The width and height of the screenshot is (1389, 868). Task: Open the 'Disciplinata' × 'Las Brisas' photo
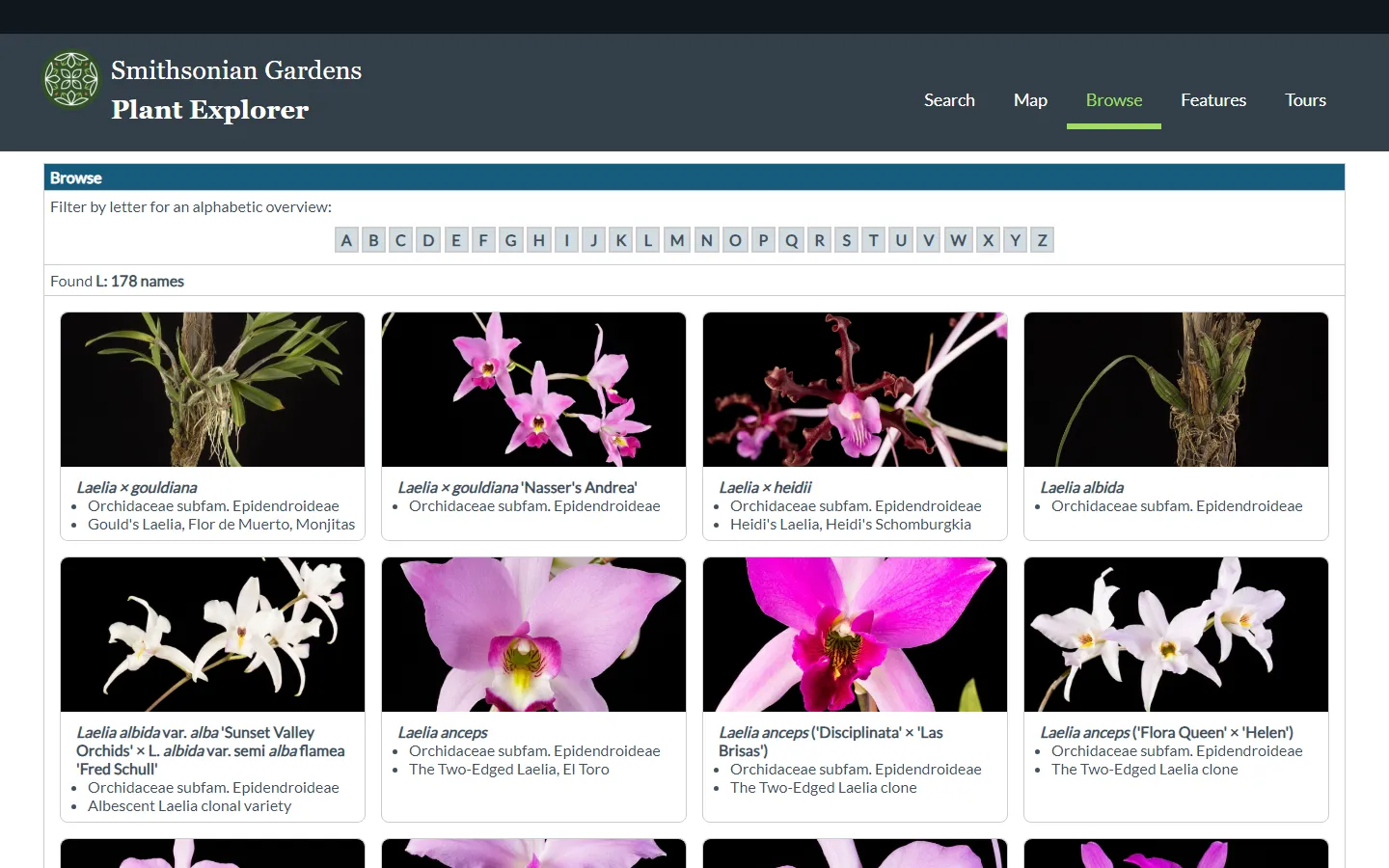coord(855,635)
